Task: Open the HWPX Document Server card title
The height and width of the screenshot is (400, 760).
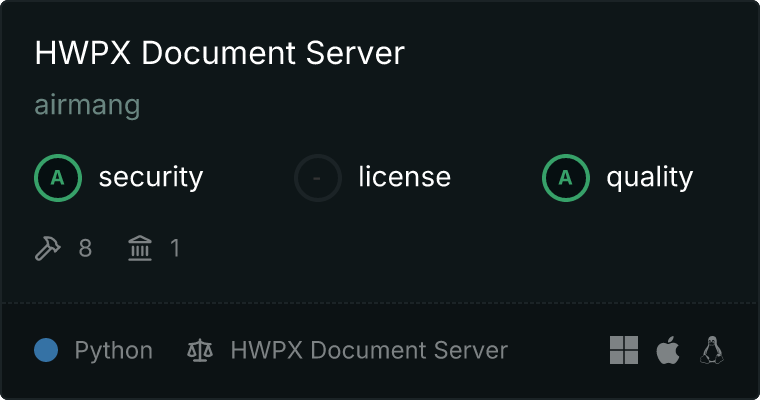Action: click(219, 54)
